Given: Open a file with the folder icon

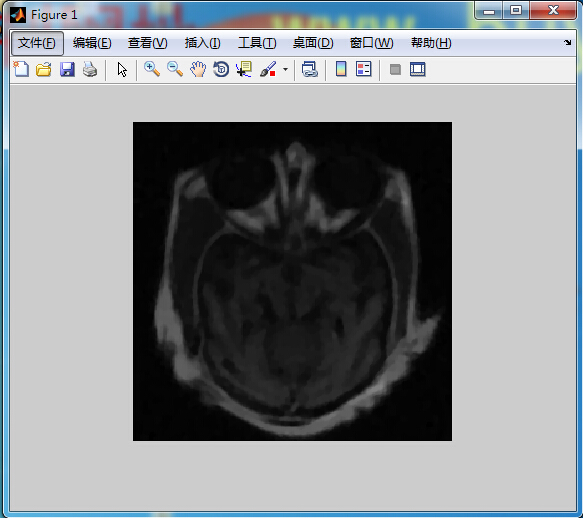Looking at the screenshot, I should (44, 69).
